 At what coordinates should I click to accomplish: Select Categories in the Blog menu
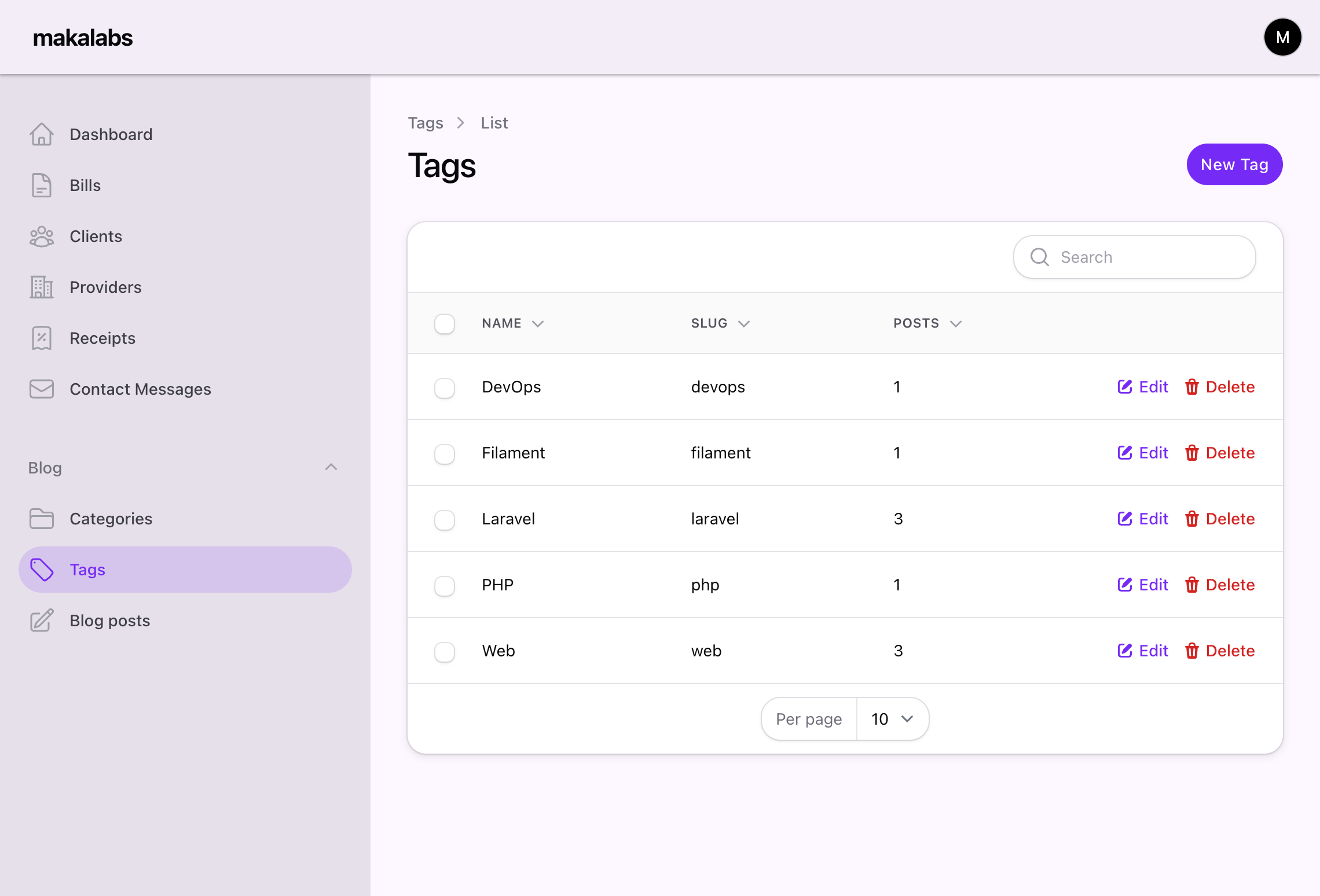(111, 519)
